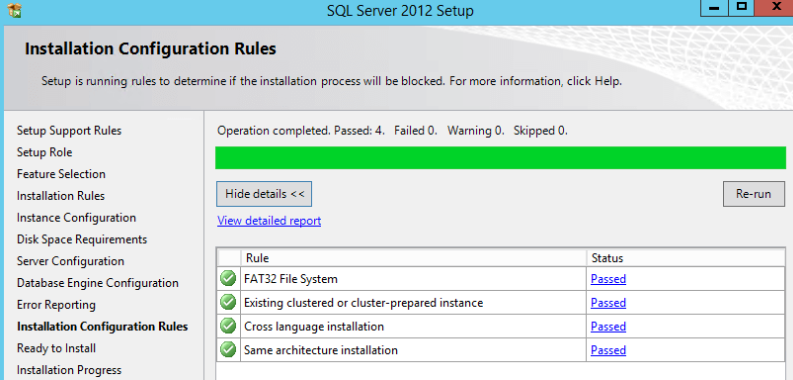
Task: Select the Installation Progress step
Action: point(69,370)
